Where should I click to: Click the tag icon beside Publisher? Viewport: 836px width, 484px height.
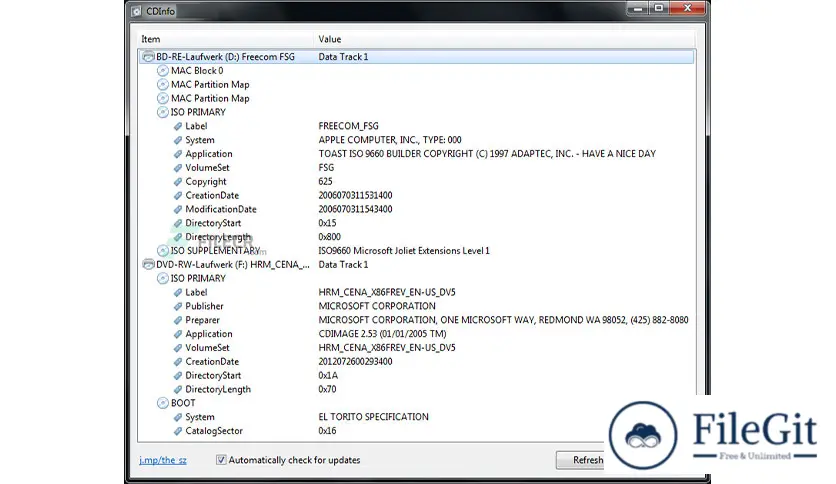click(x=178, y=306)
